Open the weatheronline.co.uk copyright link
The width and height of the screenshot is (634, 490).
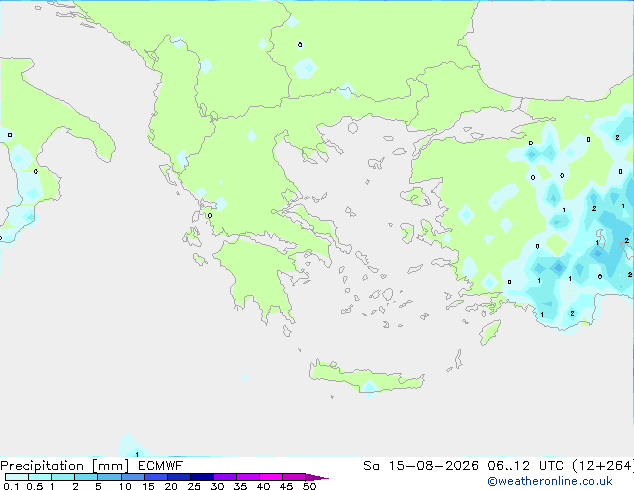(x=550, y=481)
